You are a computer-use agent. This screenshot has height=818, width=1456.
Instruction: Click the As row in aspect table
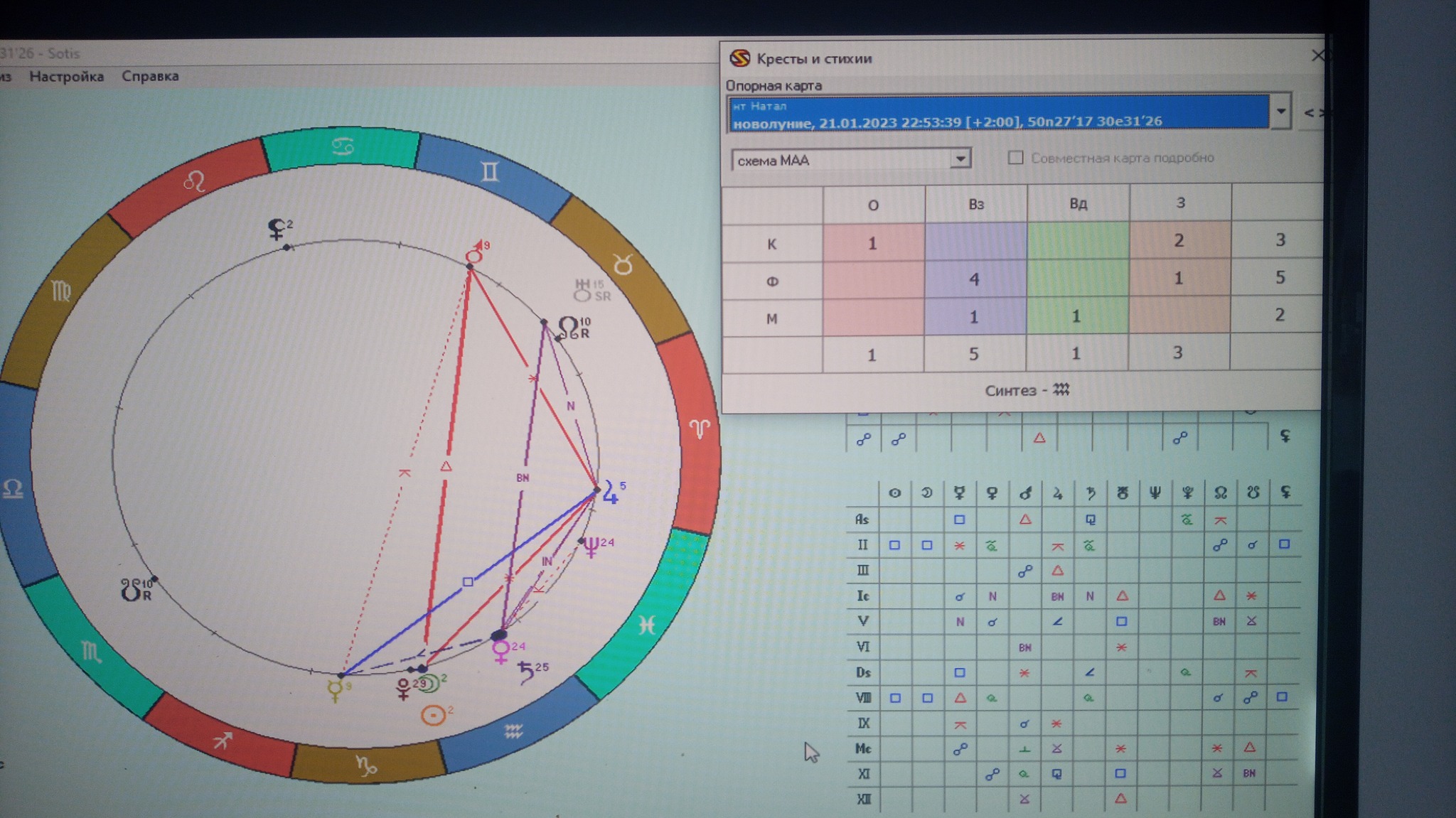(x=862, y=520)
